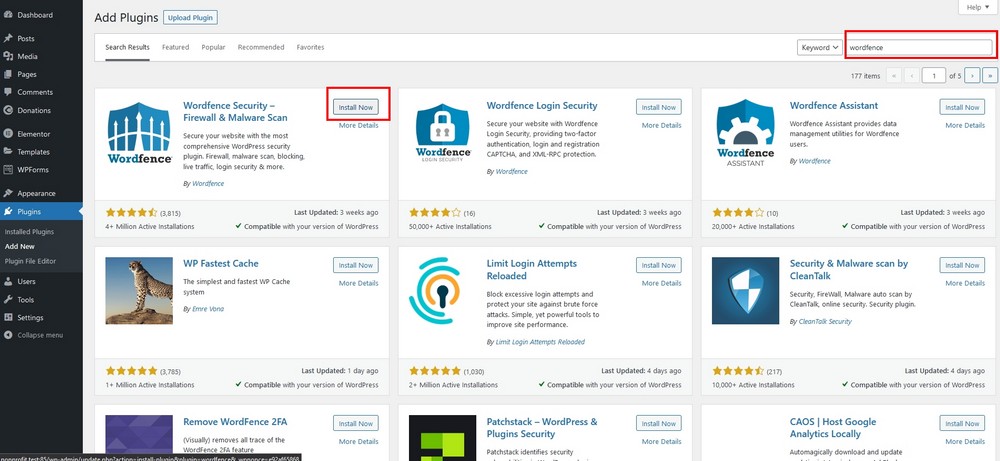The height and width of the screenshot is (461, 1000).
Task: Click the Upload Plugin button
Action: [190, 18]
